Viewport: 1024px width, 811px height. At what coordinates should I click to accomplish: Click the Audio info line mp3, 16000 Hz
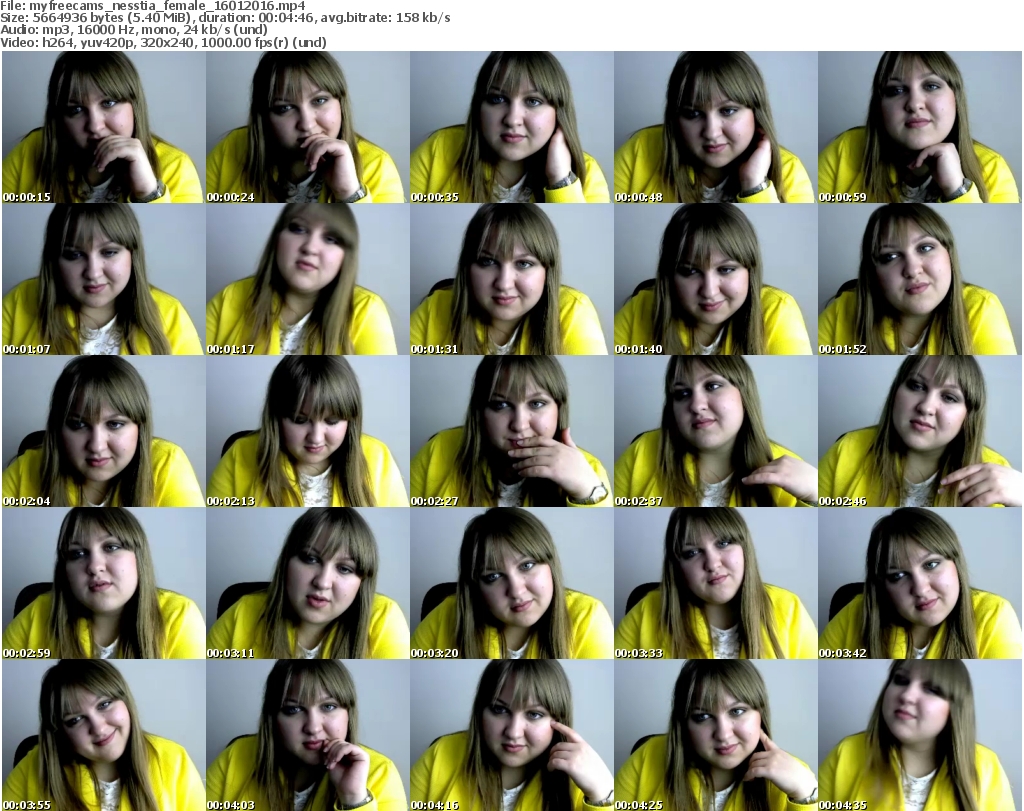click(134, 30)
